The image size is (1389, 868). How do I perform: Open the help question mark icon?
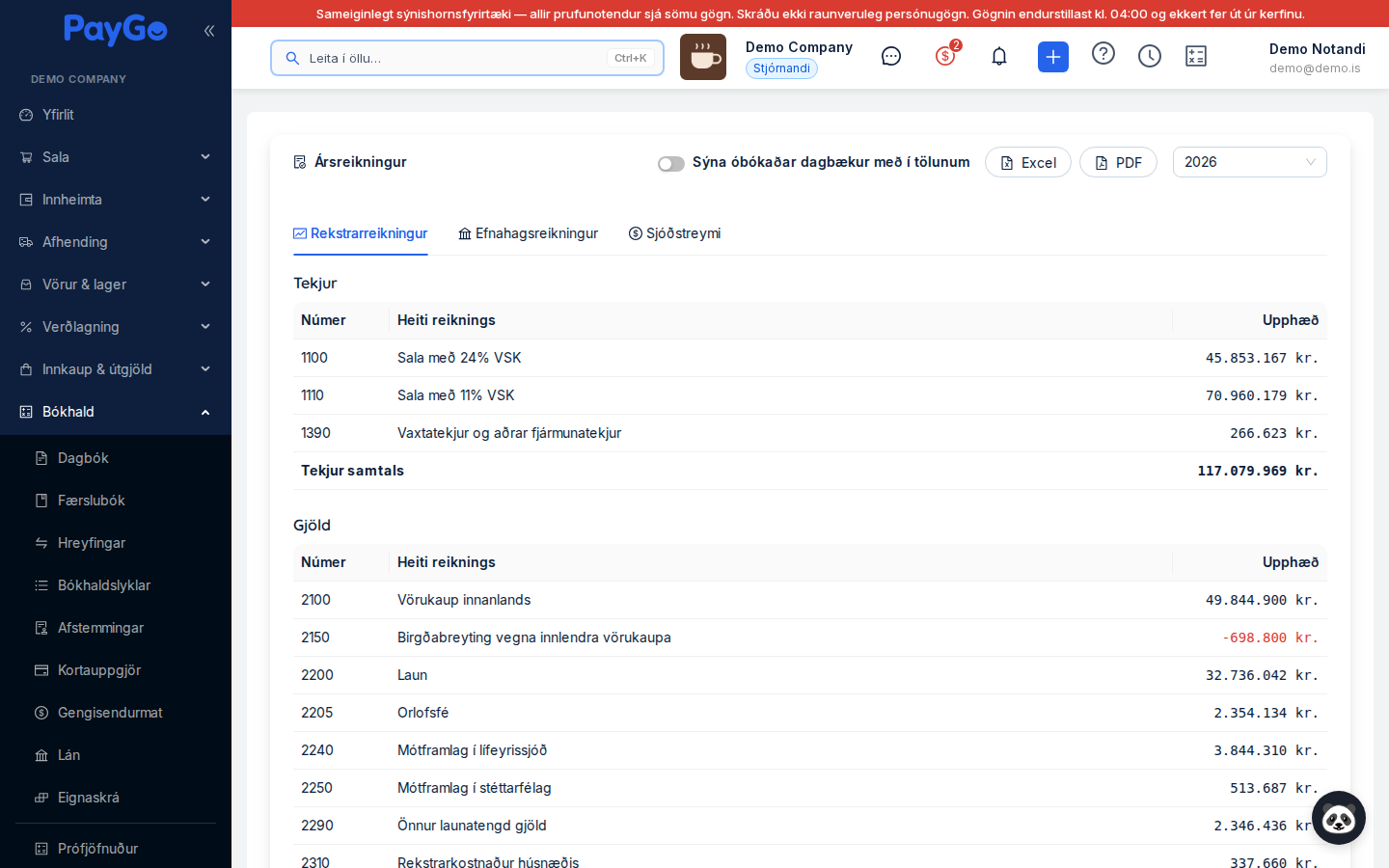[x=1103, y=54]
